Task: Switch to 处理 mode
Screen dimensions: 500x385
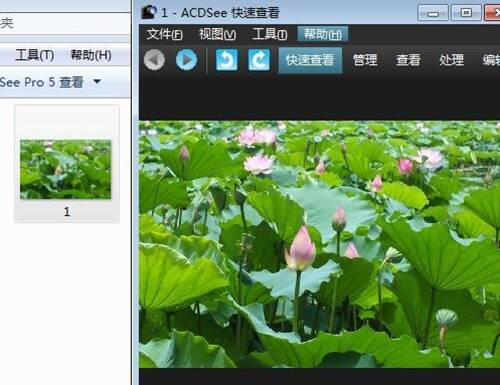Action: pos(451,60)
